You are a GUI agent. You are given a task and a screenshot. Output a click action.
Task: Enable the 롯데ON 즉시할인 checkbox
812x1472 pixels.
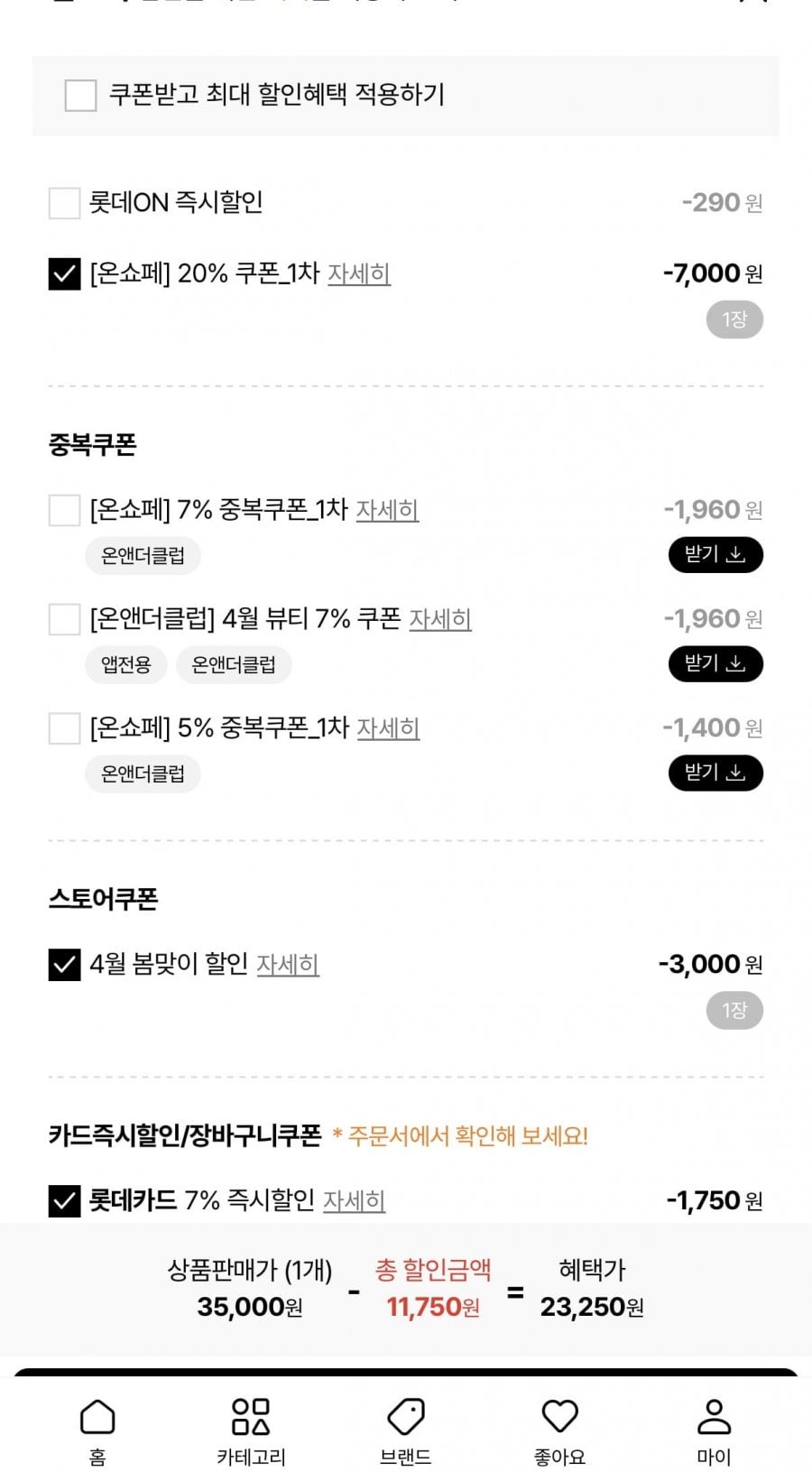coord(64,203)
